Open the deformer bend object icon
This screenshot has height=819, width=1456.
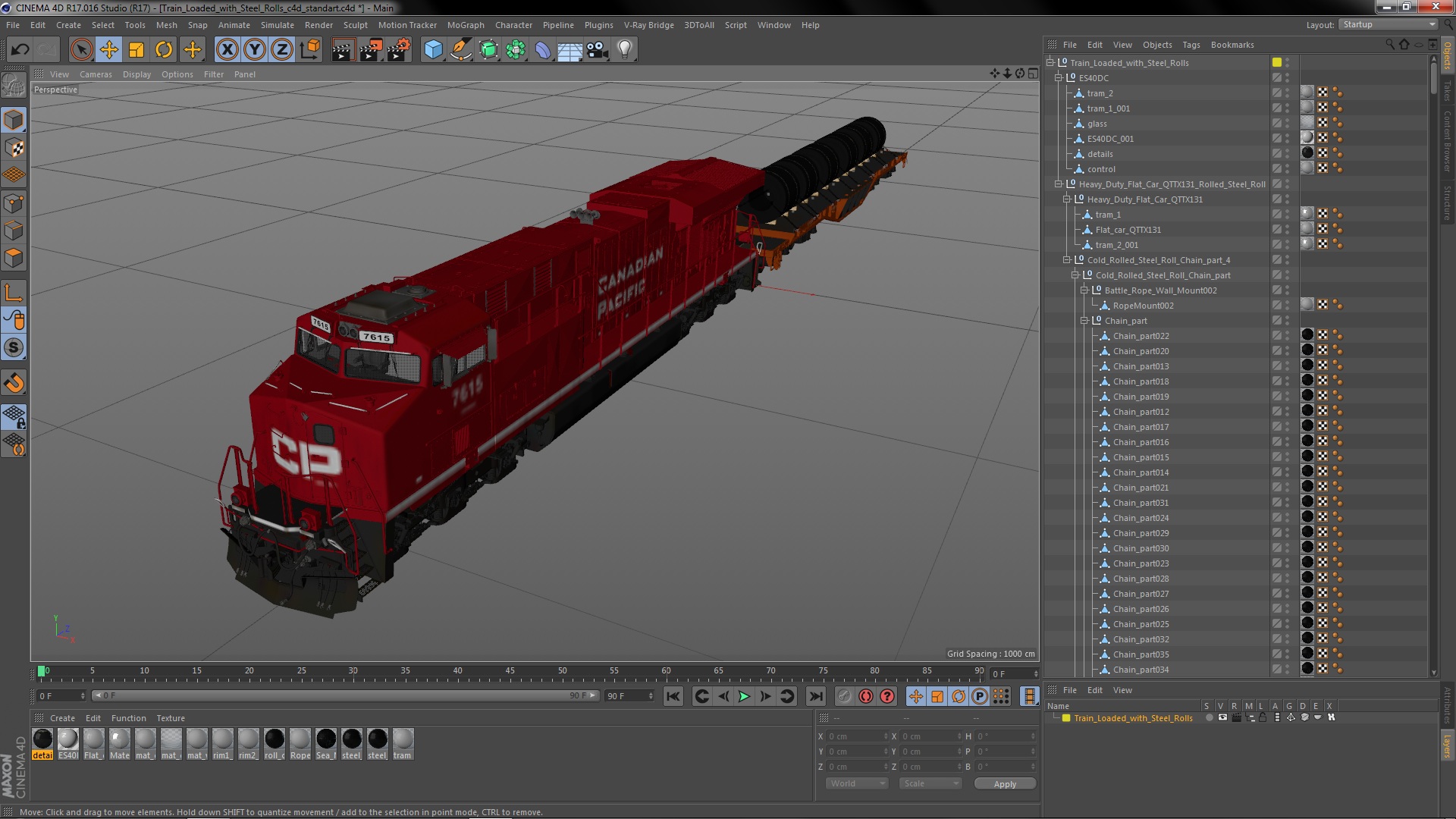543,50
